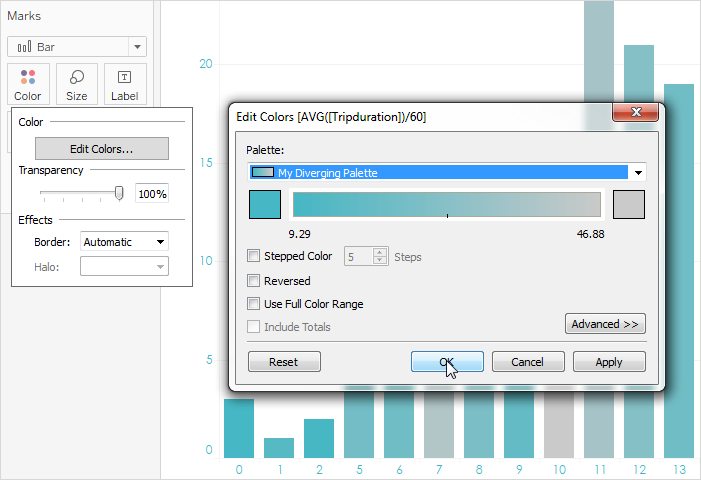Click the gray end color swatch
The width and height of the screenshot is (701, 480).
point(629,205)
